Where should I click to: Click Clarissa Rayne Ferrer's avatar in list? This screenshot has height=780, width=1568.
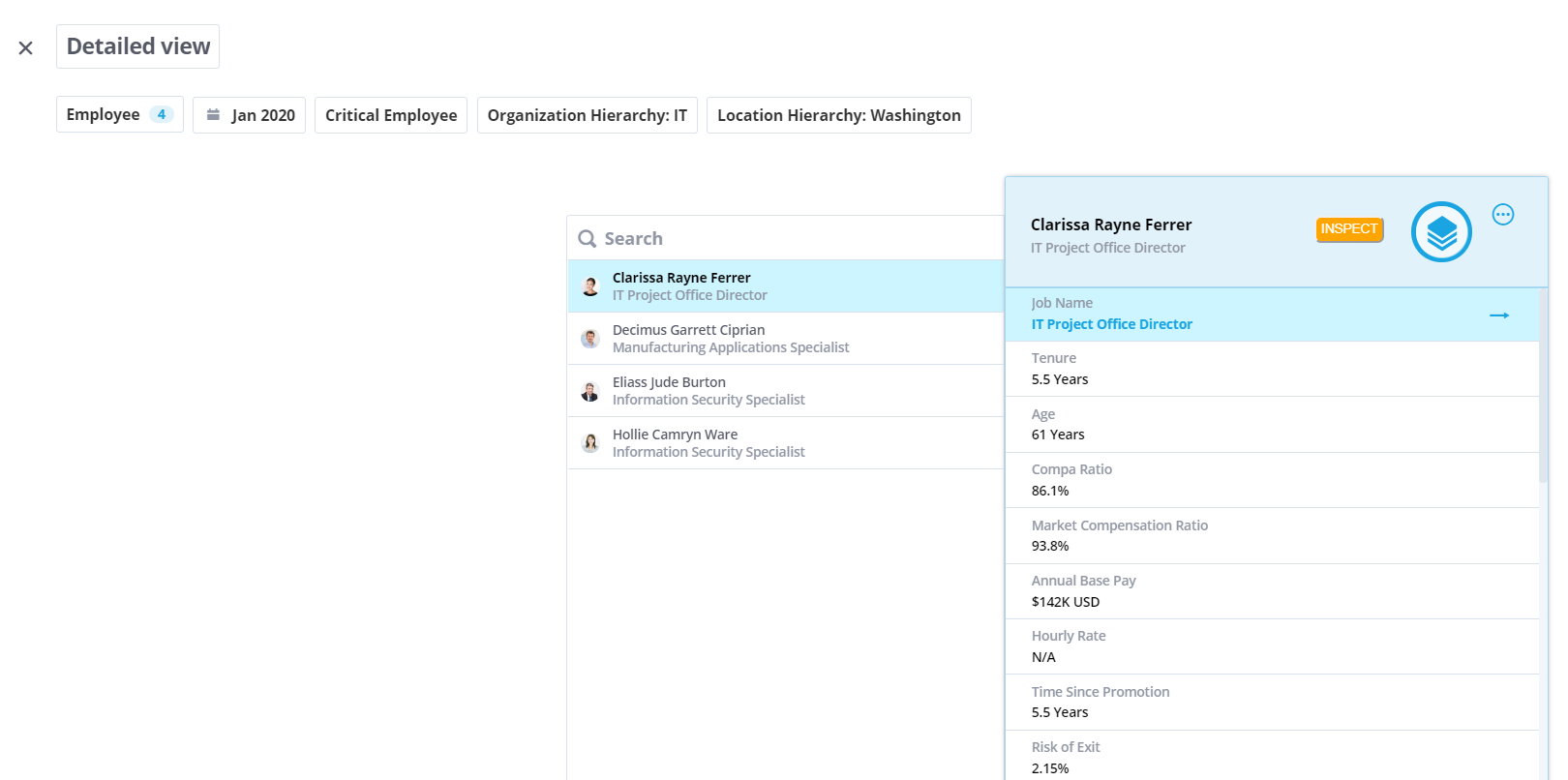(590, 286)
